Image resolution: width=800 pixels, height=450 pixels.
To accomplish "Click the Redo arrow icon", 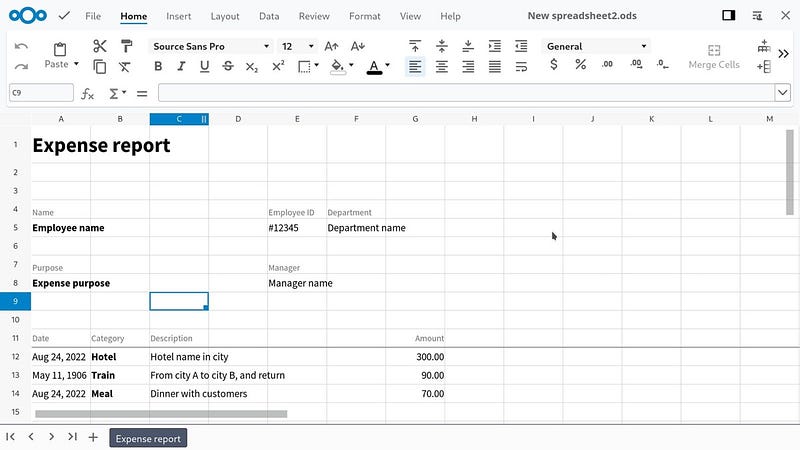I will (x=21, y=66).
